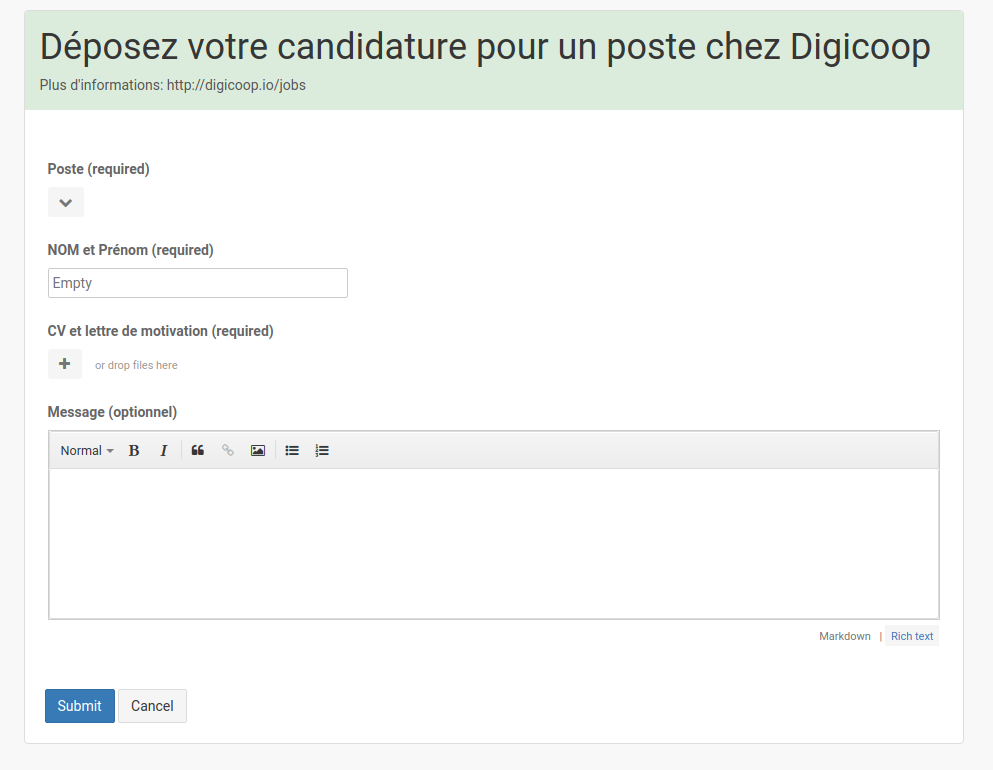Click the 'NOM et Prénom (required)' label
The image size is (993, 770).
pos(130,250)
